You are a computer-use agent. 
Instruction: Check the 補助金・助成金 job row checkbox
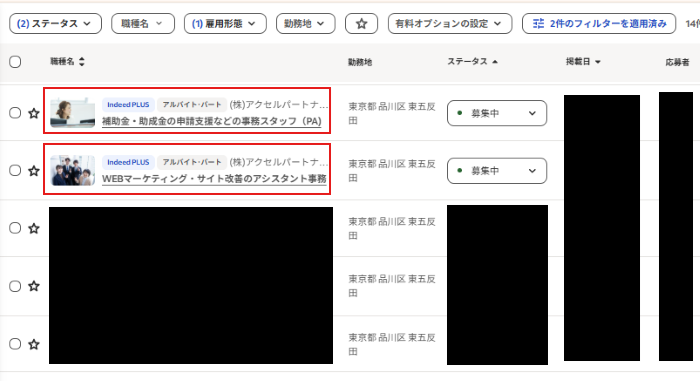[15, 113]
